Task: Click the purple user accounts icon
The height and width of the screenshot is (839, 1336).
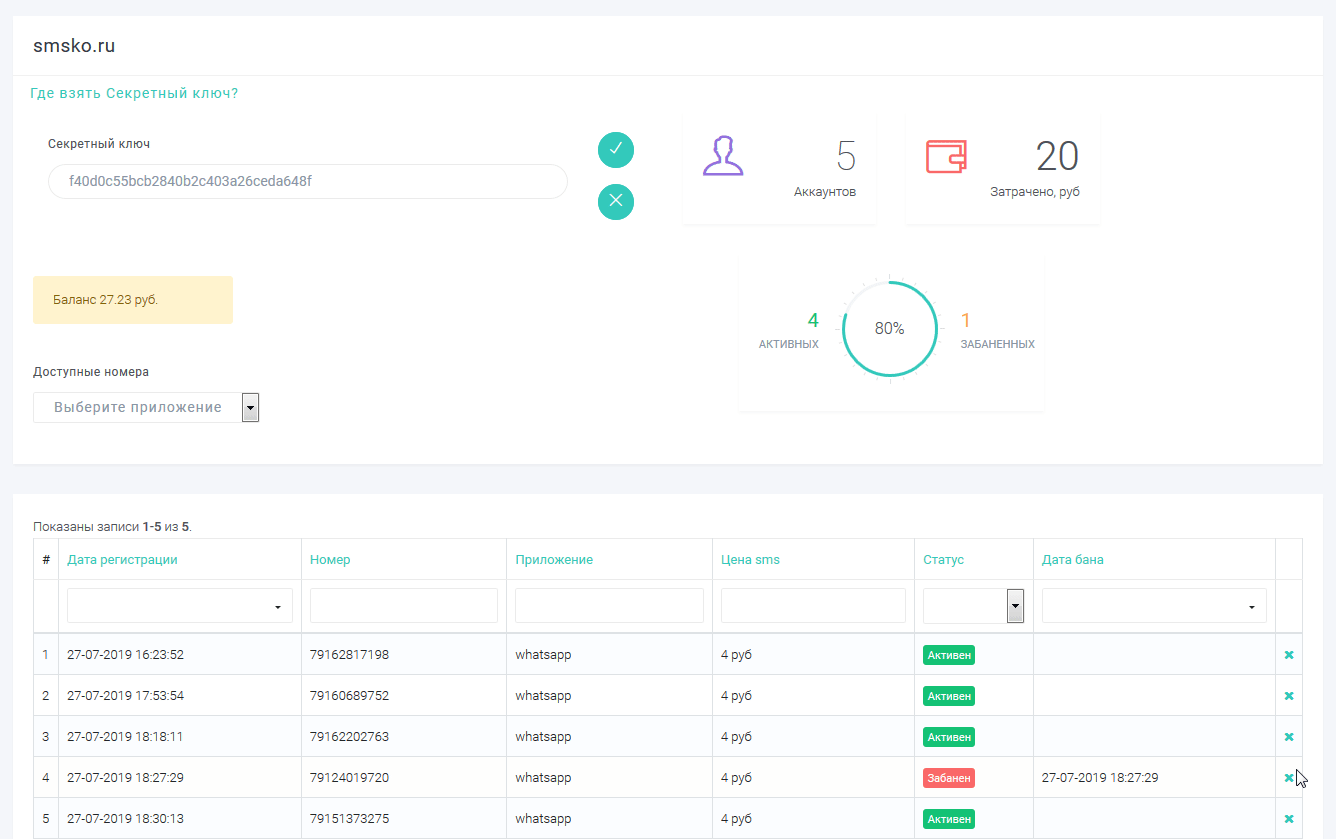Action: [723, 156]
